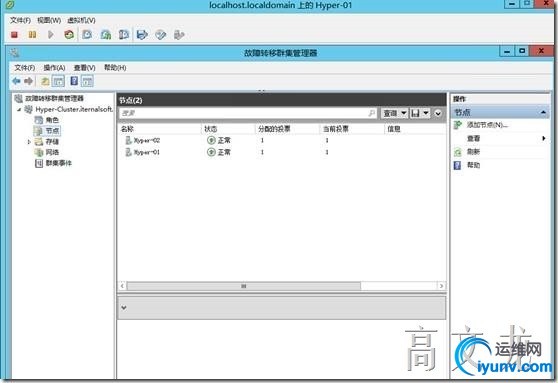Click the 信息 column header
Screen dimensions: 558x383
pos(394,129)
